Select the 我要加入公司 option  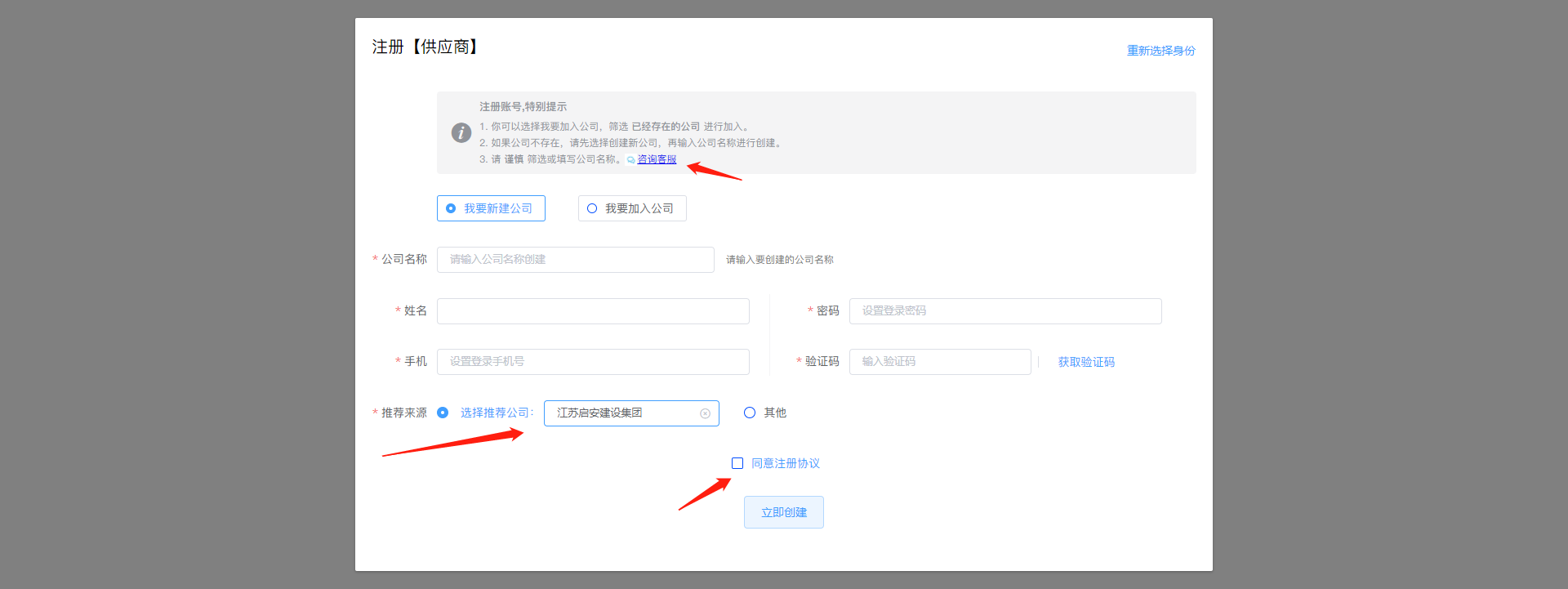[632, 208]
